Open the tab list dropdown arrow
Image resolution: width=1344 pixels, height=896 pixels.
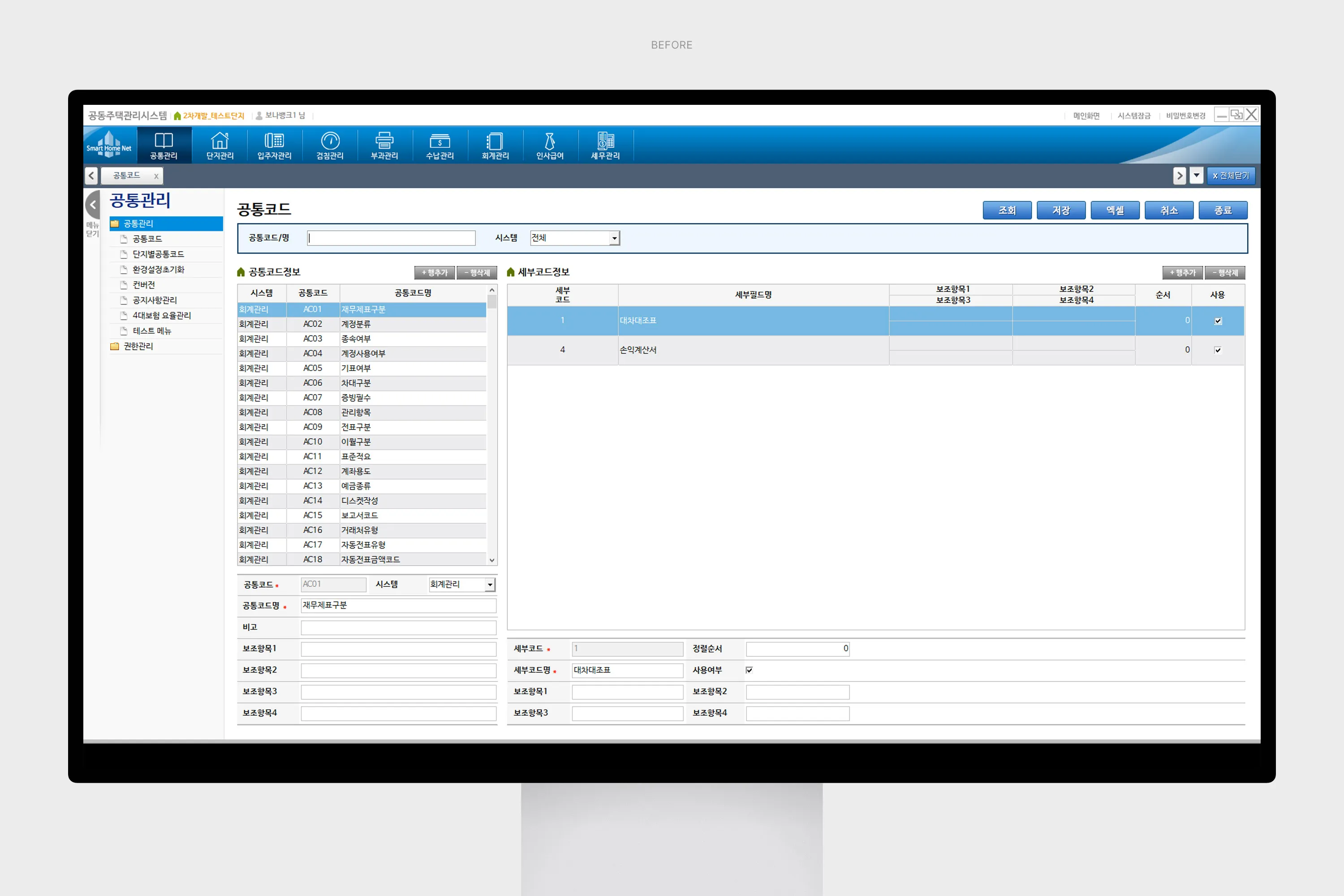(1197, 176)
